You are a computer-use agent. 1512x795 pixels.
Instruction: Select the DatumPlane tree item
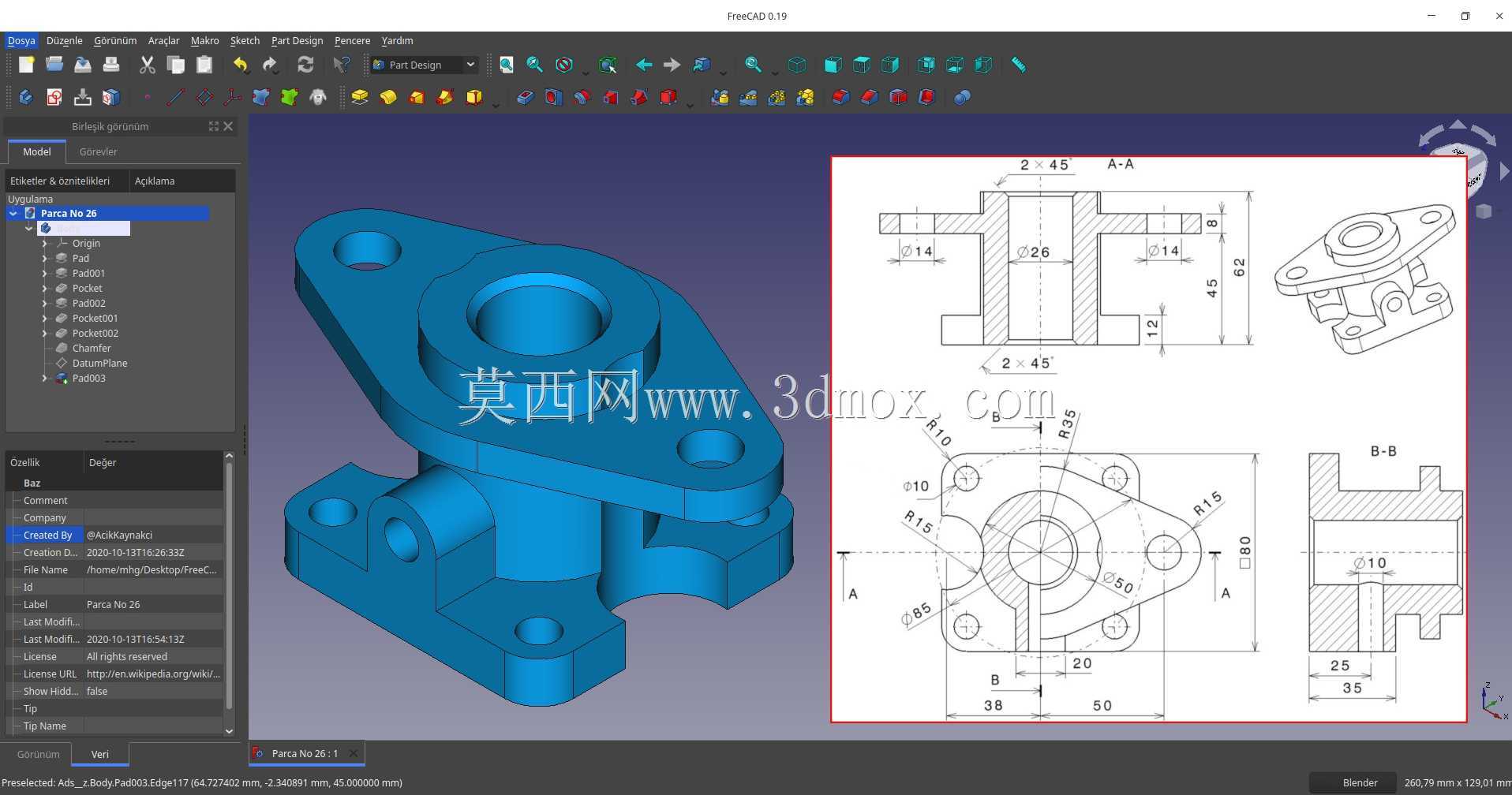99,364
